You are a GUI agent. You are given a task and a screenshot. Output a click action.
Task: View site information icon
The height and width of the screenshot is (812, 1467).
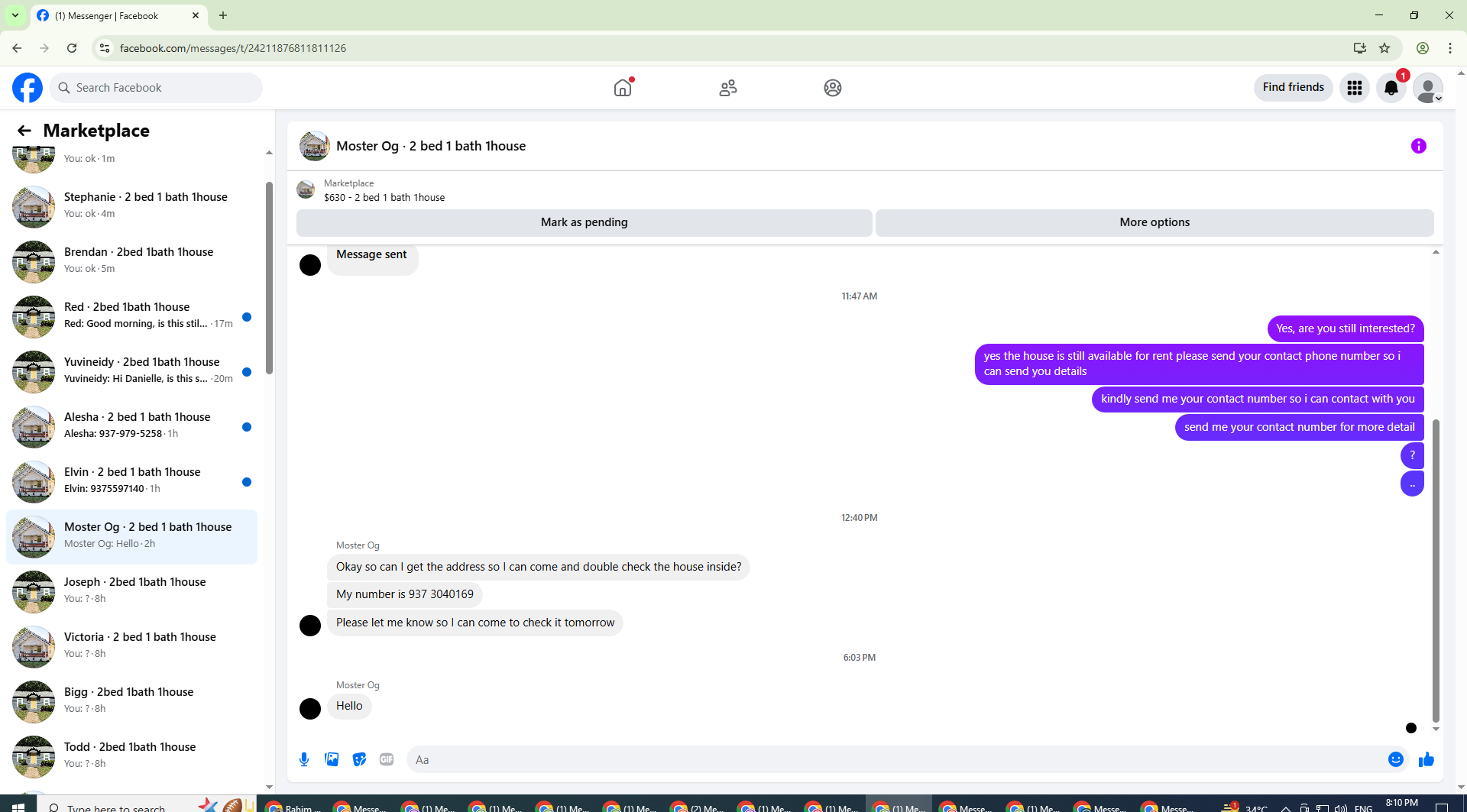click(x=105, y=48)
